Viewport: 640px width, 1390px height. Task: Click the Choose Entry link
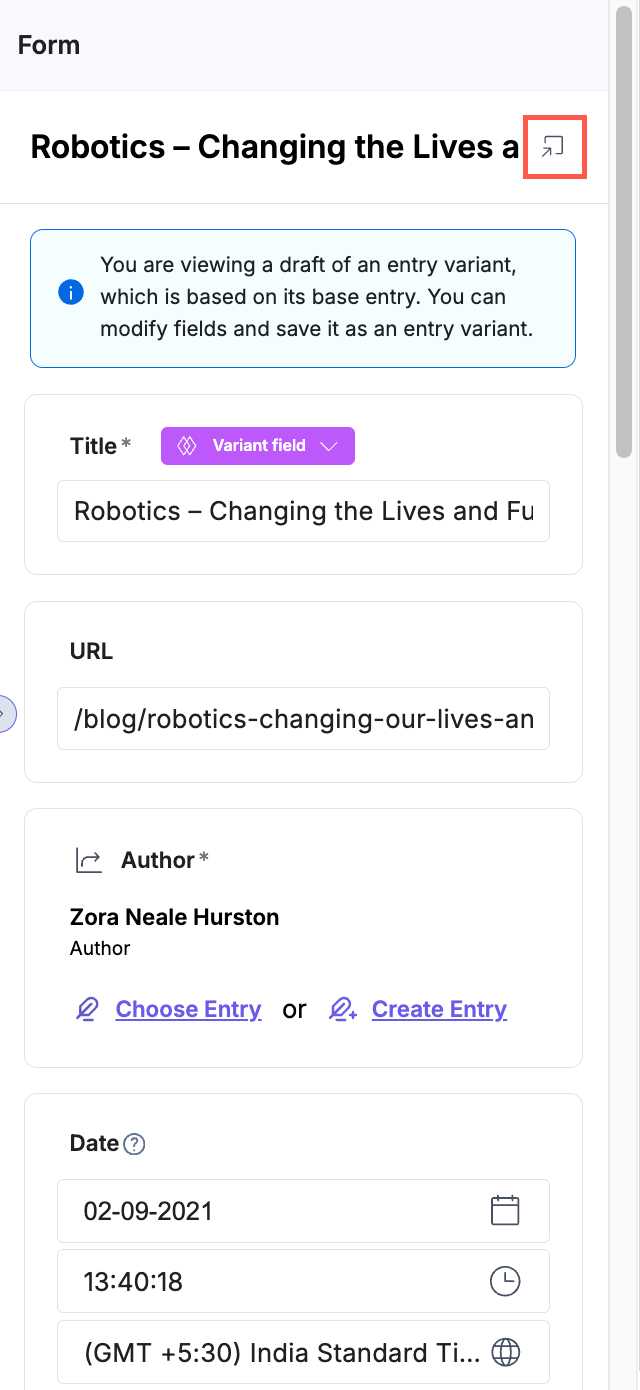[188, 1010]
